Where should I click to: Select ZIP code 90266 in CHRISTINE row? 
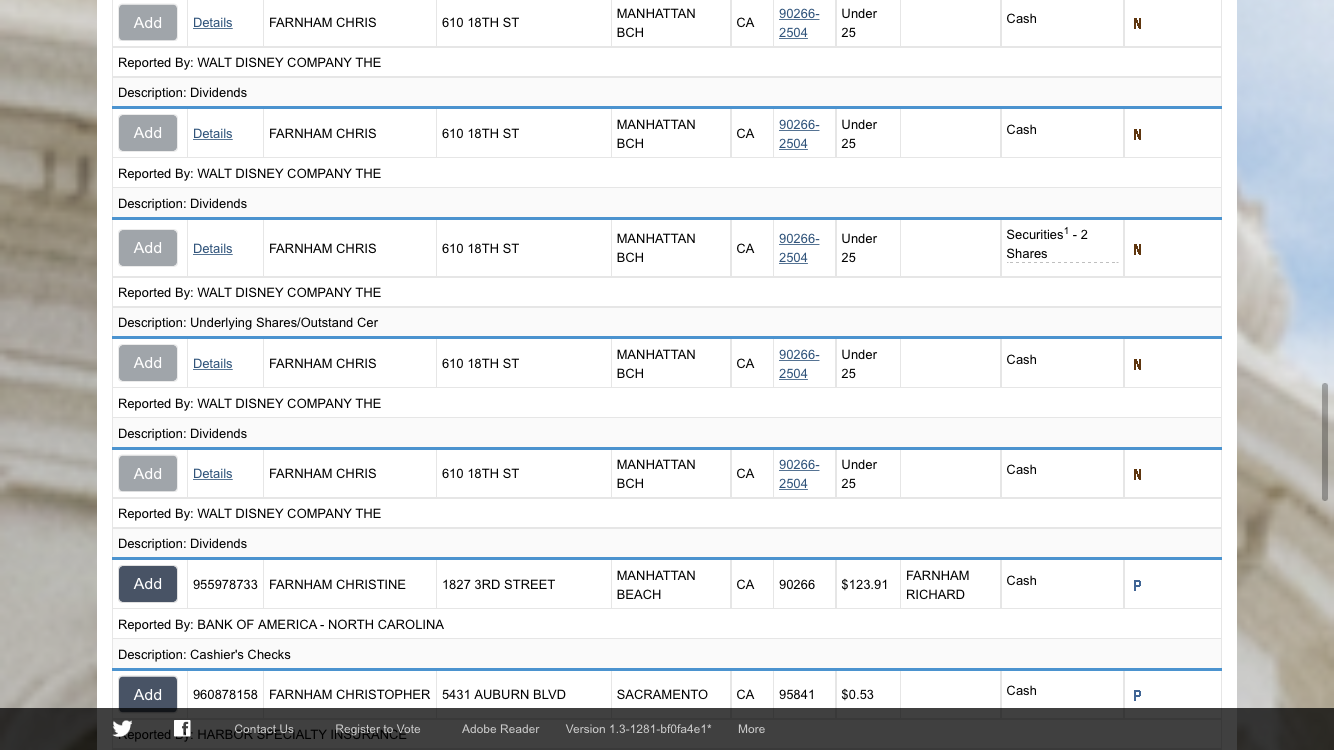coord(797,584)
